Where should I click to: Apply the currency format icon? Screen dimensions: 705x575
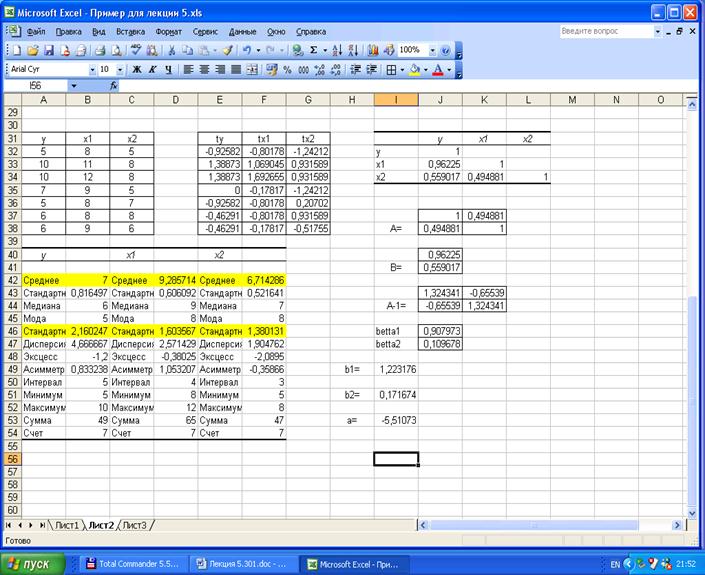pos(271,70)
